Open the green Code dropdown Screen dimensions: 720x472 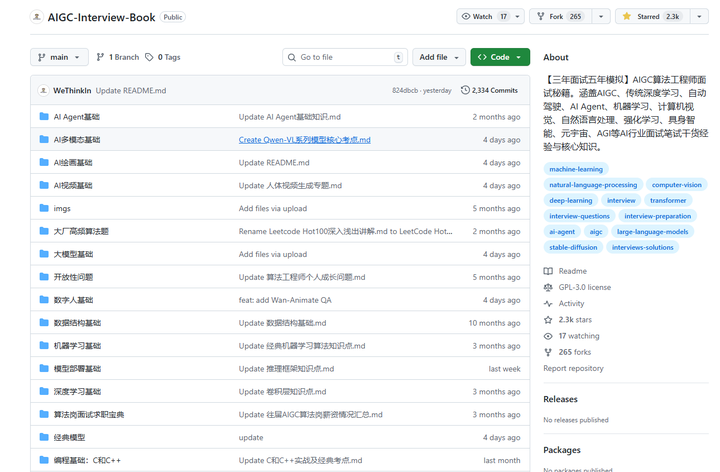click(500, 57)
